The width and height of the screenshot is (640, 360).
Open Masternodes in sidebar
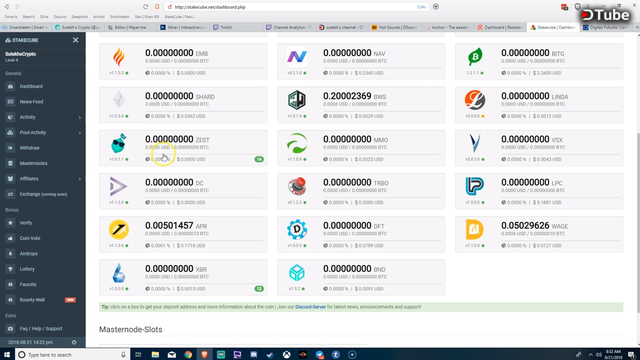(x=33, y=163)
